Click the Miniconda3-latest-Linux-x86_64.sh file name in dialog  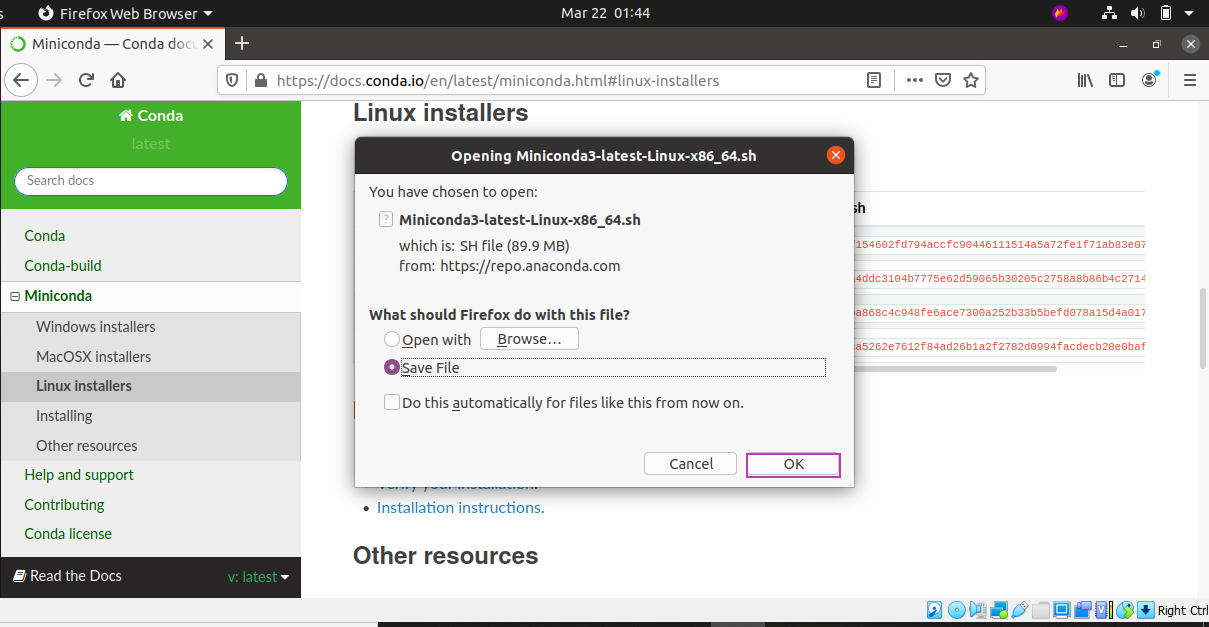[x=520, y=220]
